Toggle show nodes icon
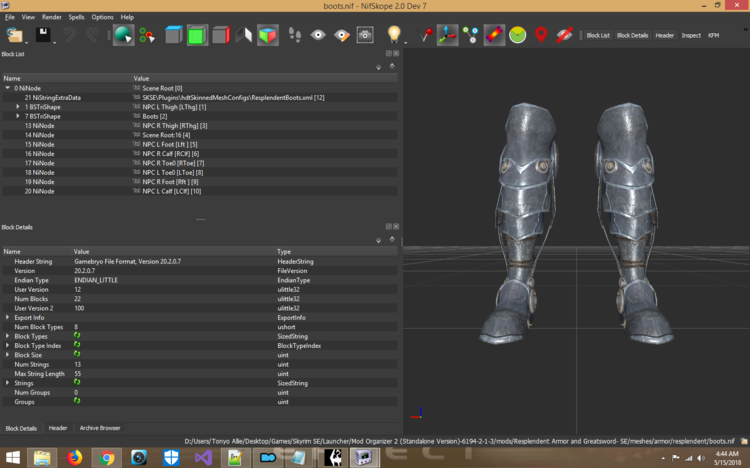This screenshot has width=750, height=468. (x=471, y=35)
